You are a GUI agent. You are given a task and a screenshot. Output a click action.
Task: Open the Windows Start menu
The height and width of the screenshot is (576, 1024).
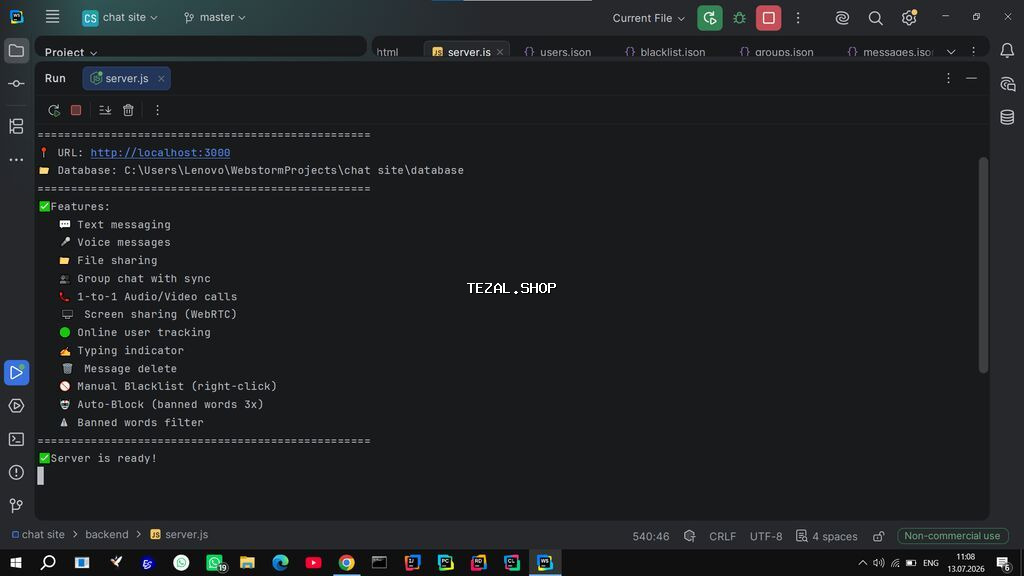[x=16, y=562]
